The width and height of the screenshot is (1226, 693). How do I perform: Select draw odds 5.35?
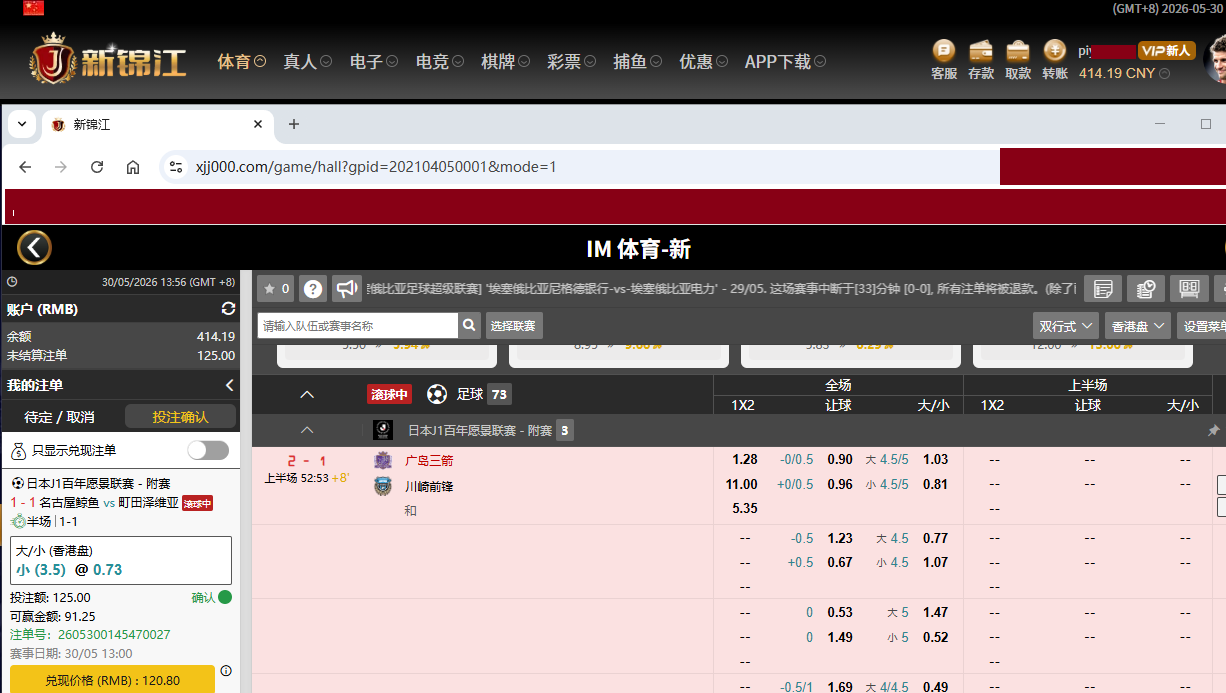point(745,509)
